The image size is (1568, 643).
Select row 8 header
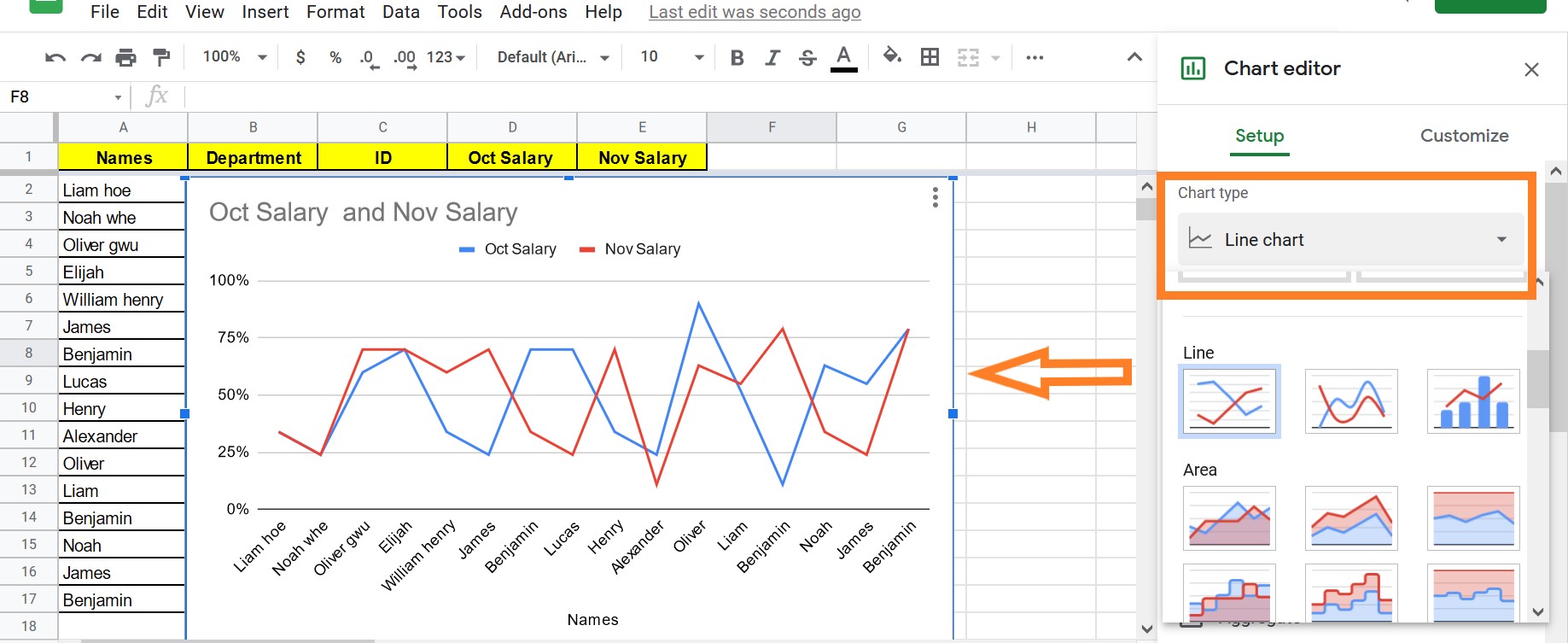point(28,353)
